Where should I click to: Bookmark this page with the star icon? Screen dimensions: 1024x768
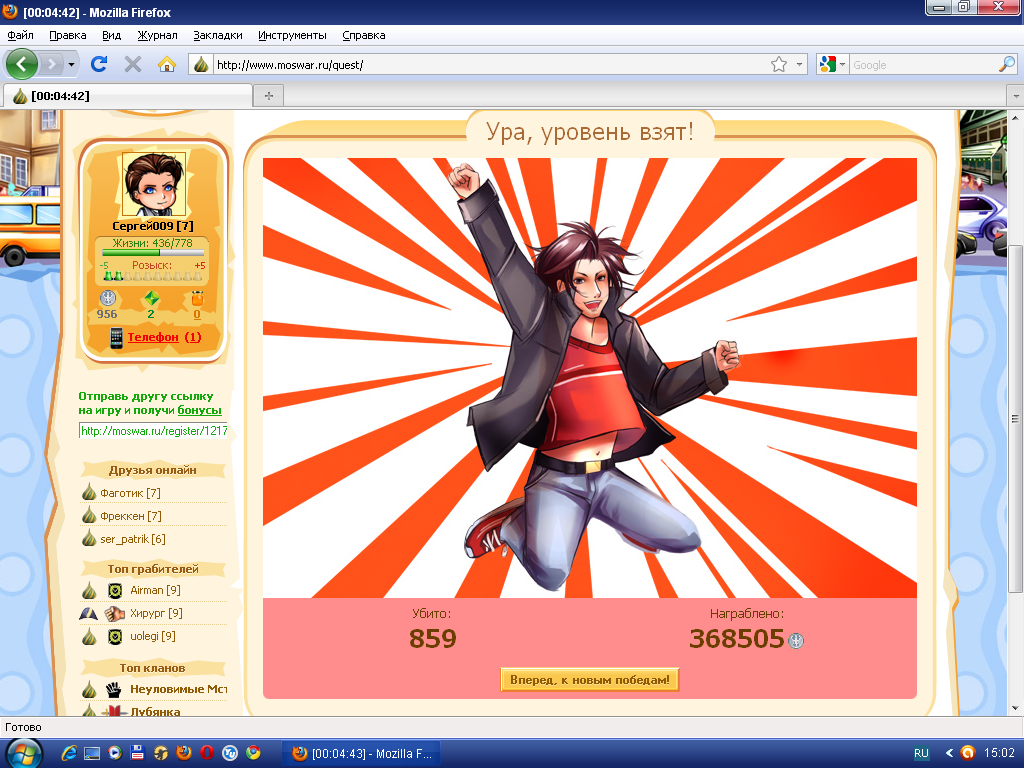[778, 64]
